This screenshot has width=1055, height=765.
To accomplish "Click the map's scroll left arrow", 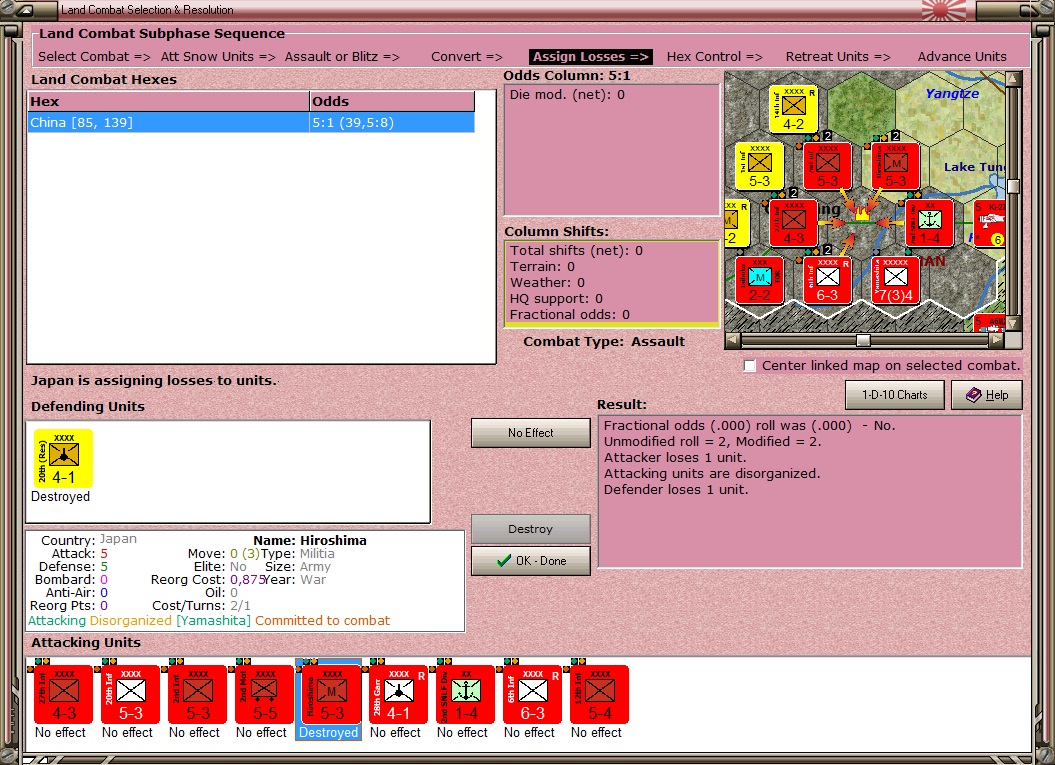I will (732, 340).
